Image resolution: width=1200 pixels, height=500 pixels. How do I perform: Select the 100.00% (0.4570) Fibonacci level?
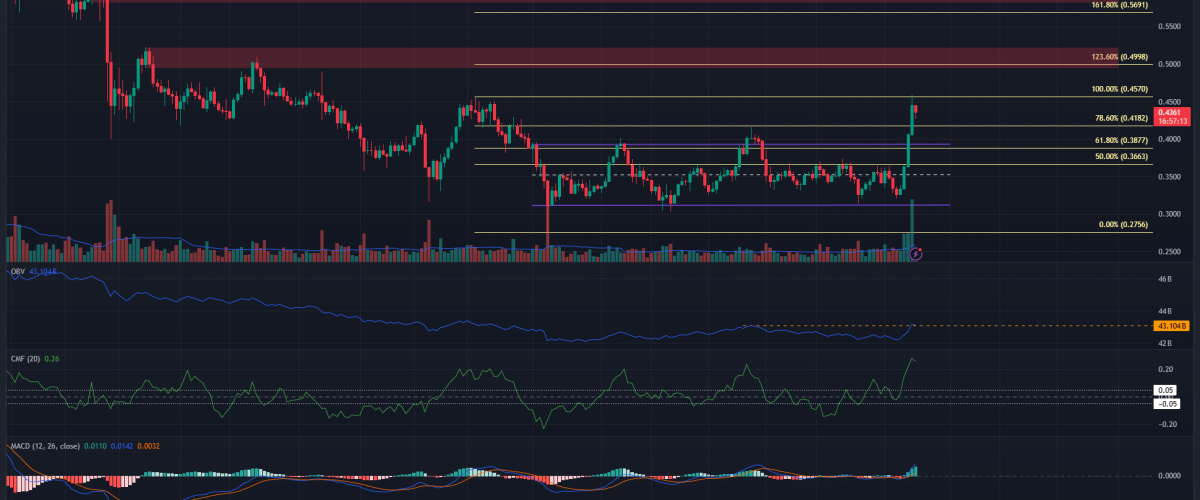pos(1120,89)
